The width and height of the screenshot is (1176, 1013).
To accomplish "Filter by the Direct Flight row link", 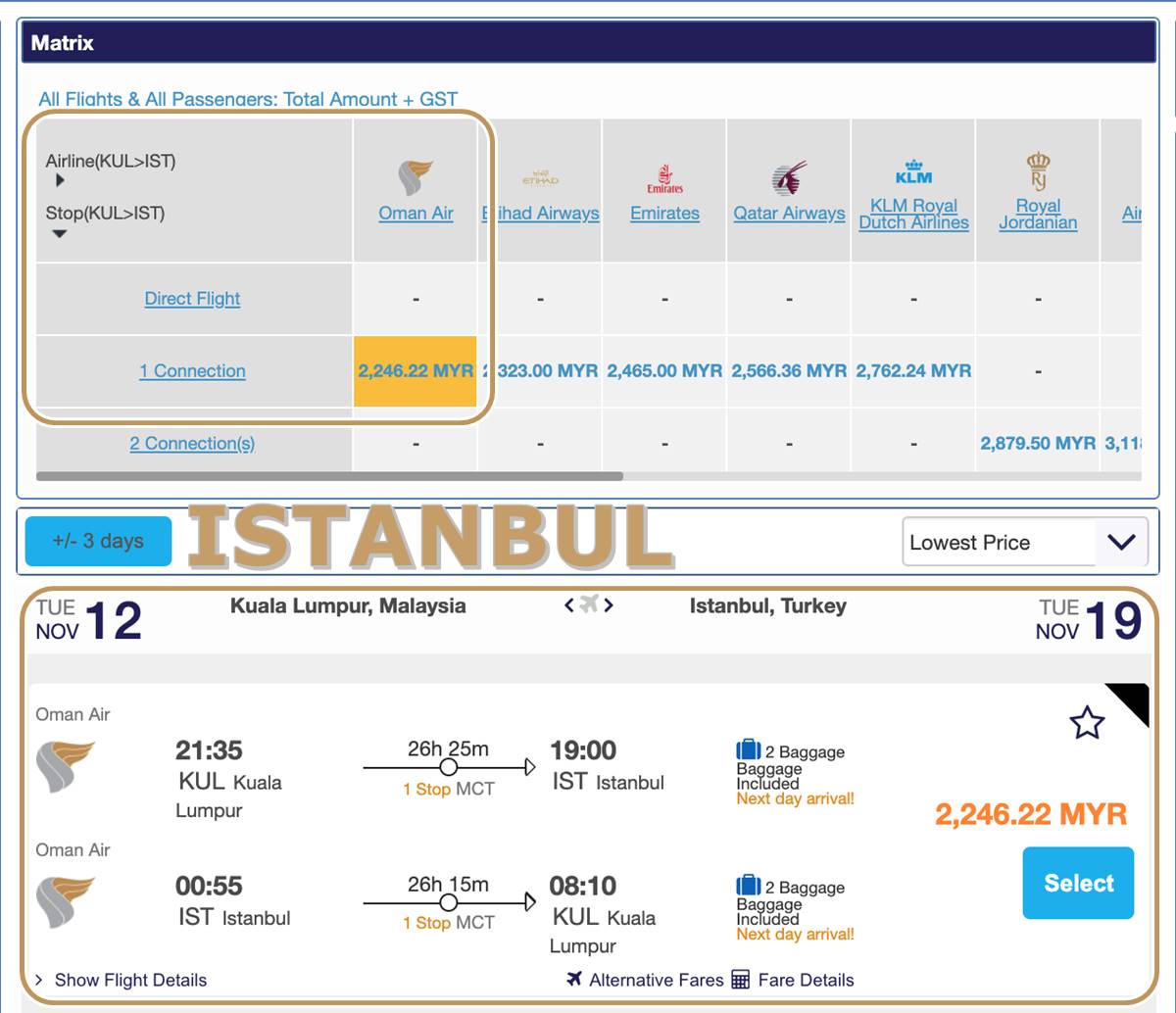I will (192, 299).
